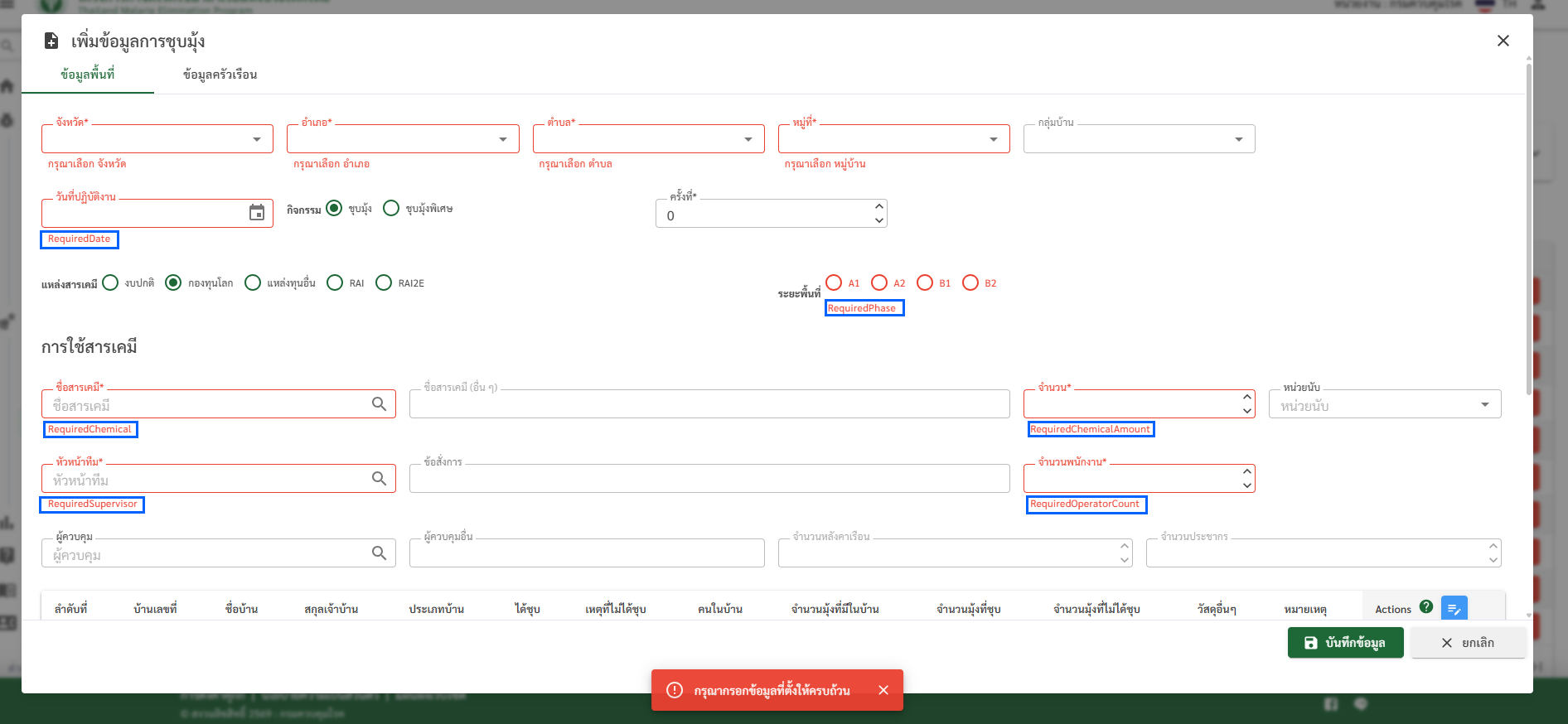
Task: Close the เพิ่มข้อมูลการชุบมุ้ง dialog with X
Action: (x=1503, y=41)
